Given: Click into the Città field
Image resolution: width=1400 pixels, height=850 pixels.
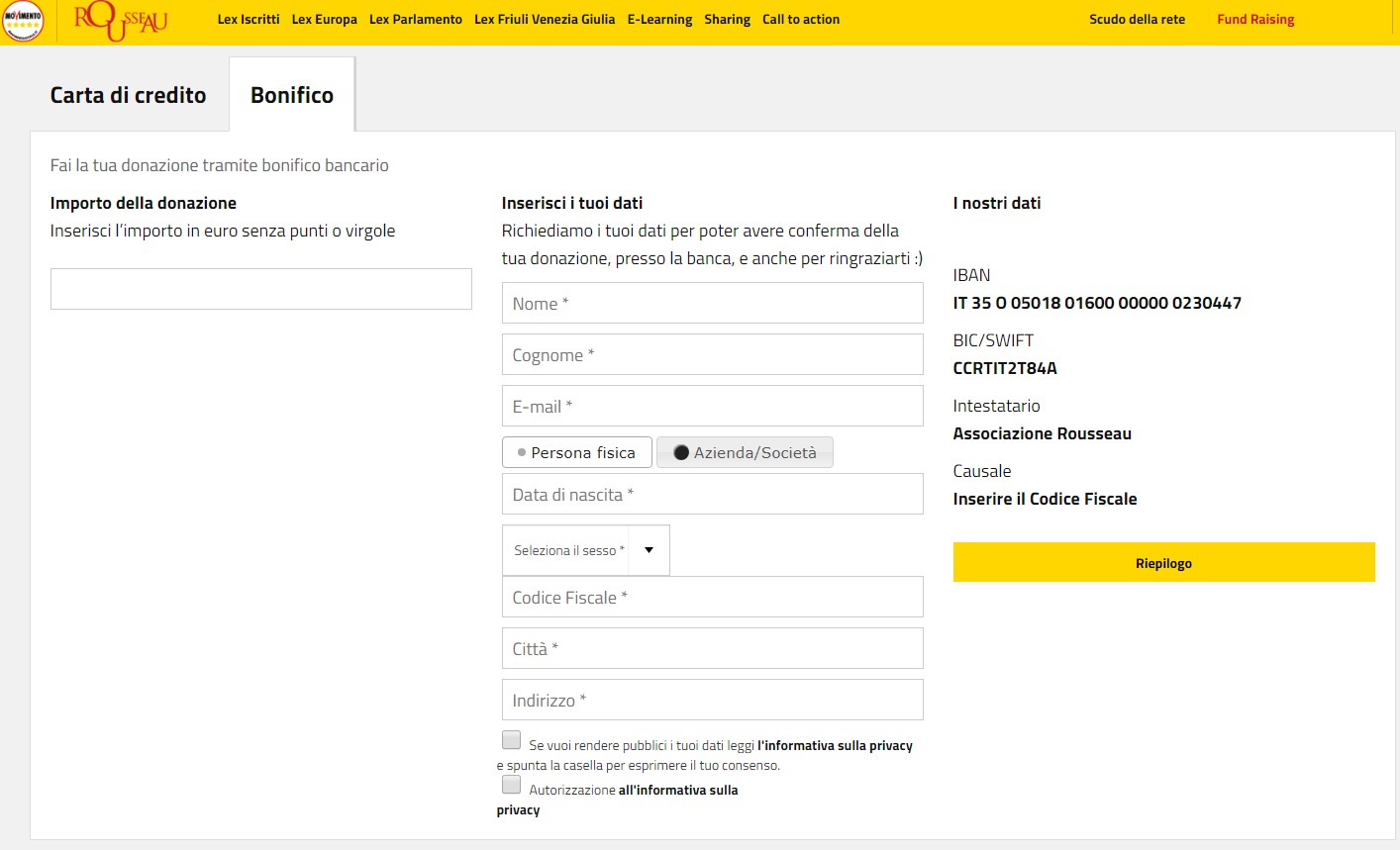Looking at the screenshot, I should (x=713, y=648).
